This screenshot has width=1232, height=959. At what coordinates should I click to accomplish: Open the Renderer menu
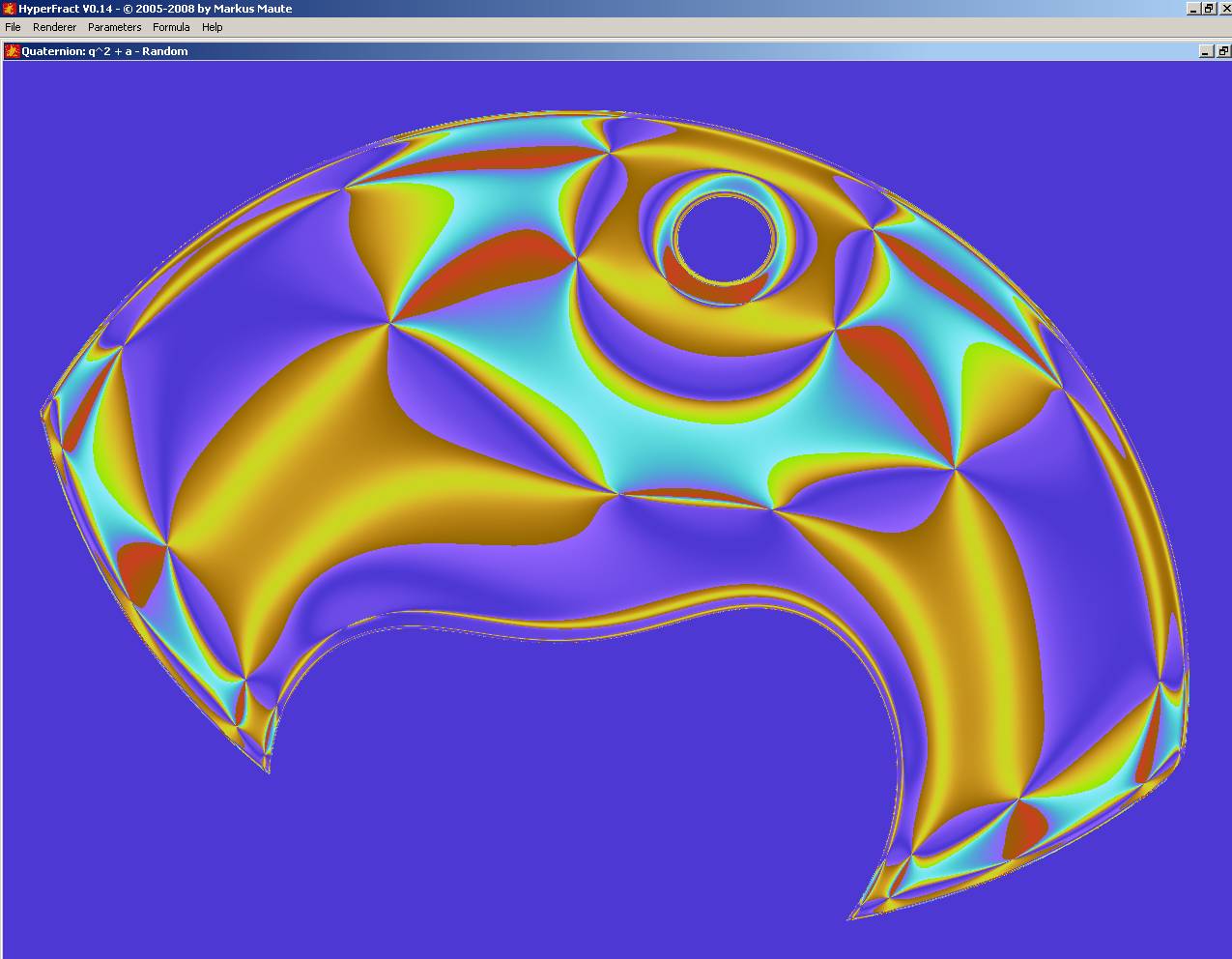[x=54, y=27]
